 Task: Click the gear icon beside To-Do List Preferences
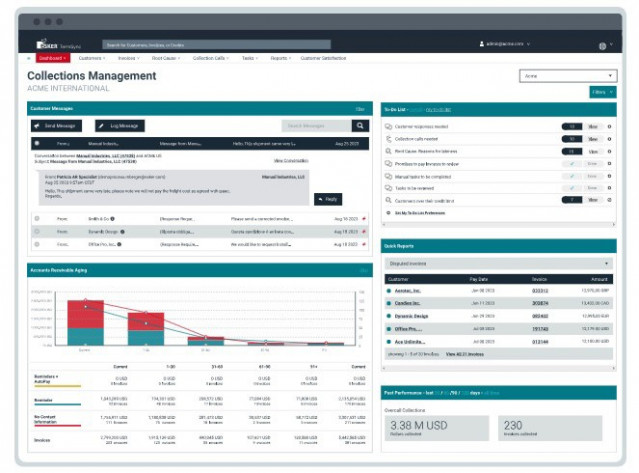388,213
